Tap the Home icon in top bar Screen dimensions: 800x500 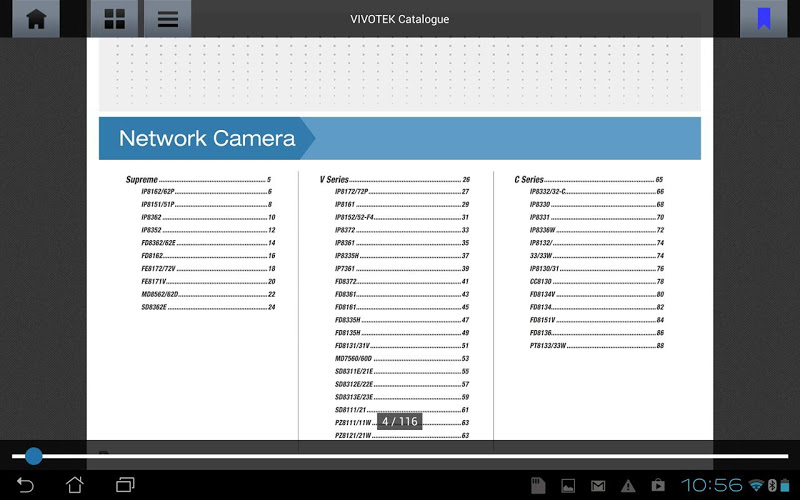point(36,19)
